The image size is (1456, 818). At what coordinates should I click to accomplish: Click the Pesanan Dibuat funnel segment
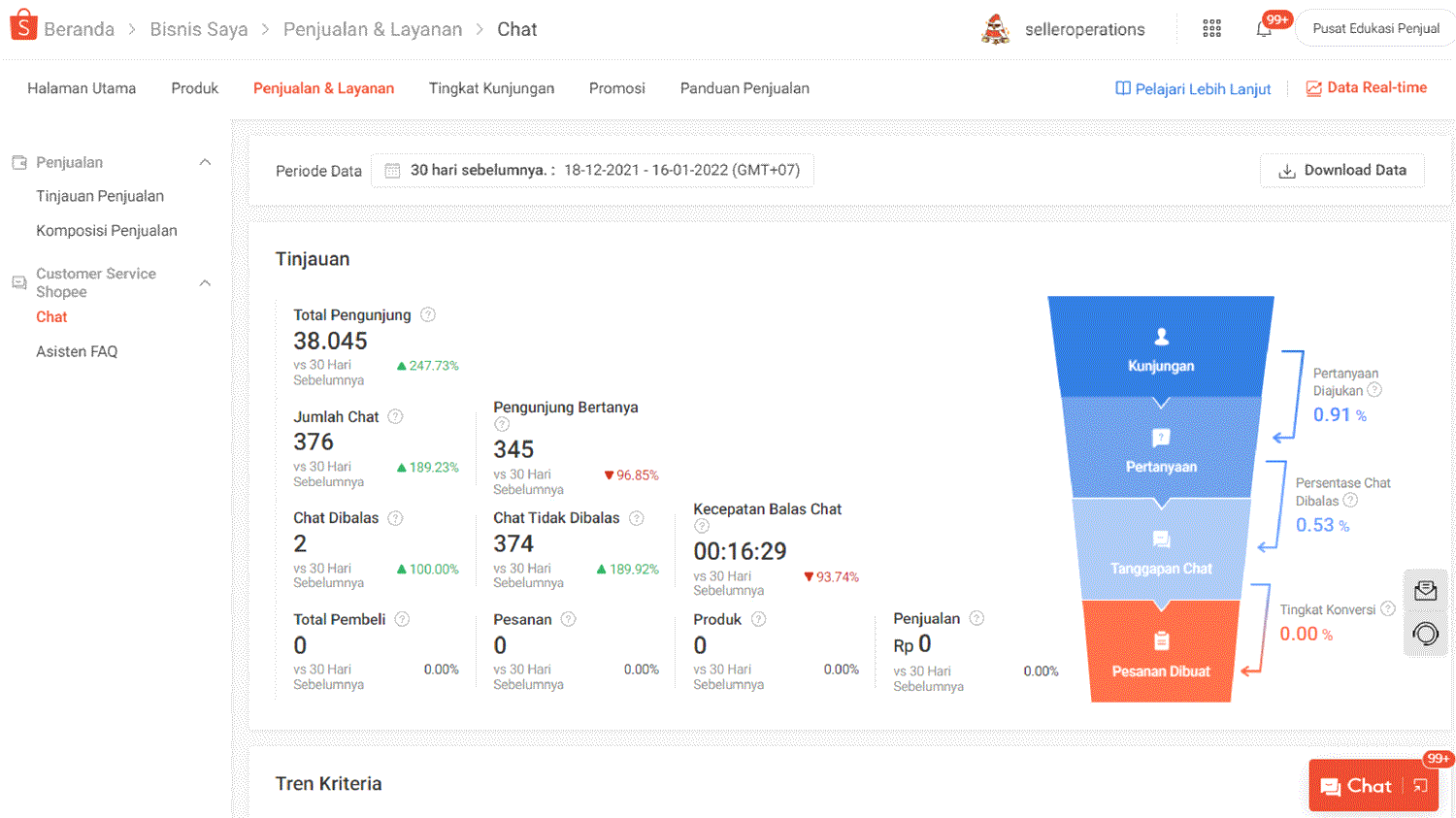point(1161,651)
